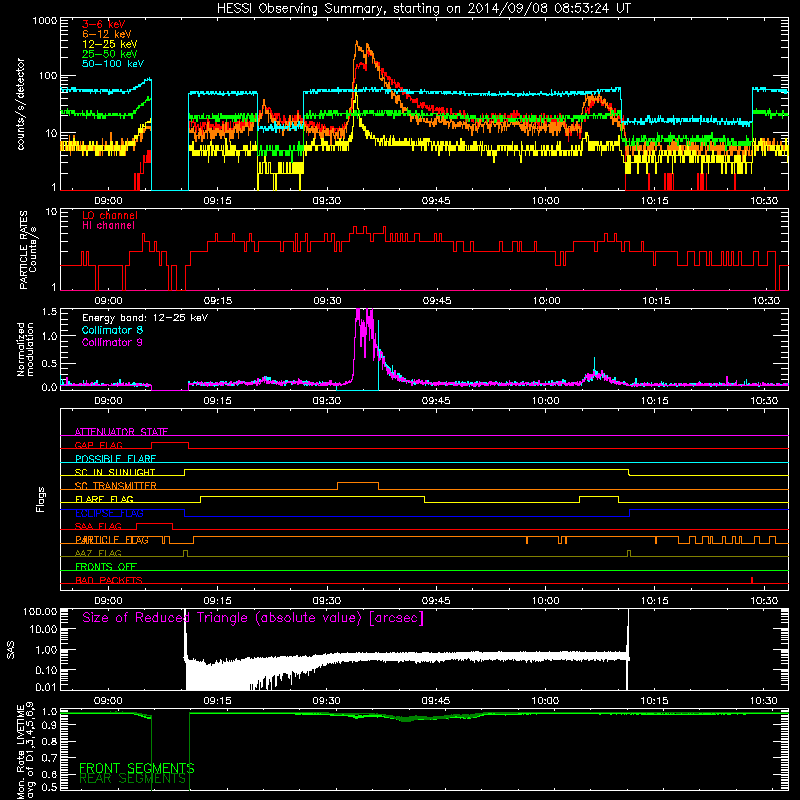Click the 100 tick label on counts axis

point(48,76)
